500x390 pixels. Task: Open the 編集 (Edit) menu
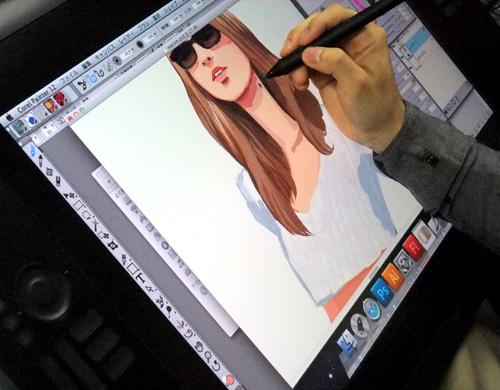click(x=87, y=65)
